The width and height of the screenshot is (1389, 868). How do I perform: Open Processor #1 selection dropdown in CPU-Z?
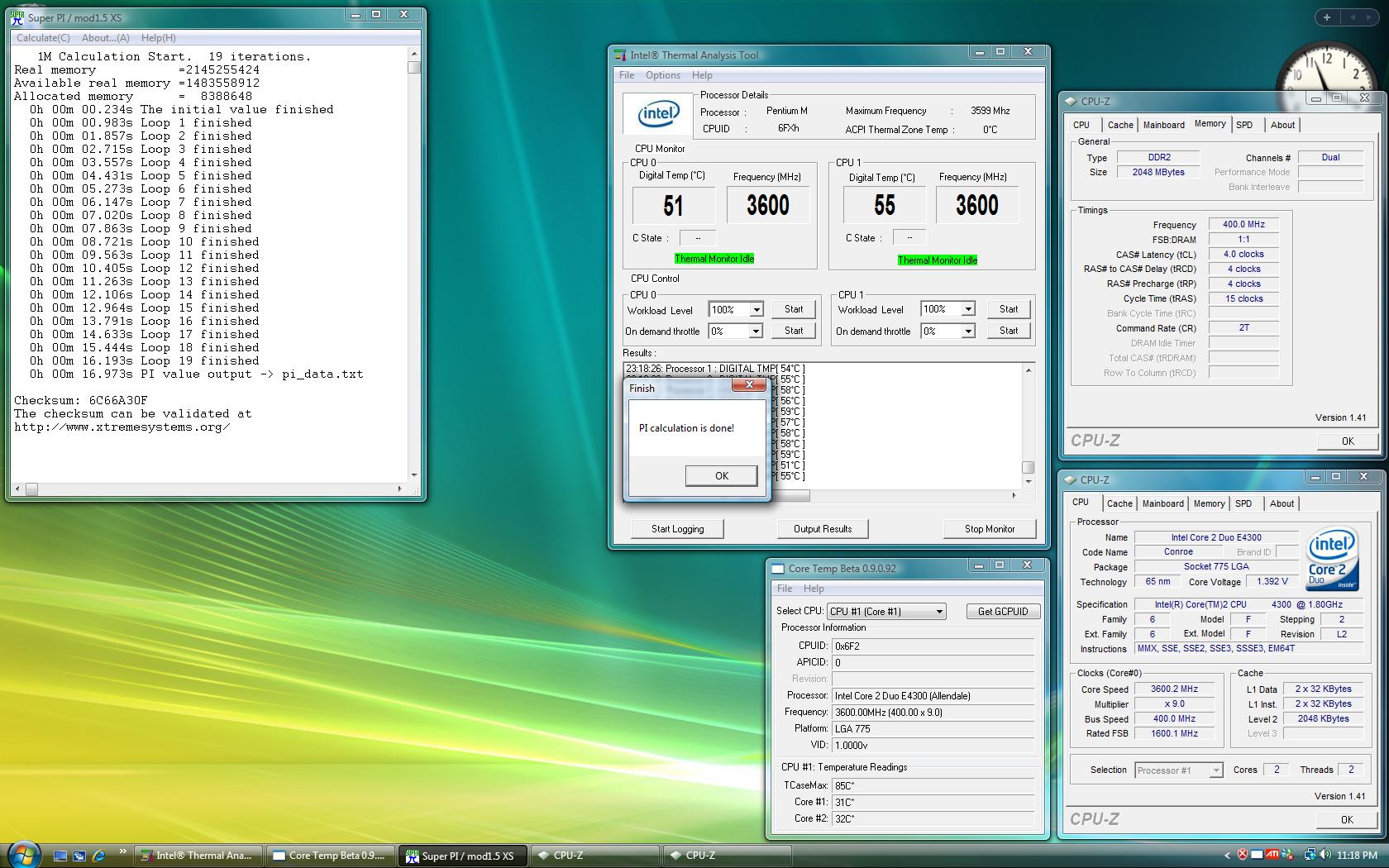(1216, 770)
